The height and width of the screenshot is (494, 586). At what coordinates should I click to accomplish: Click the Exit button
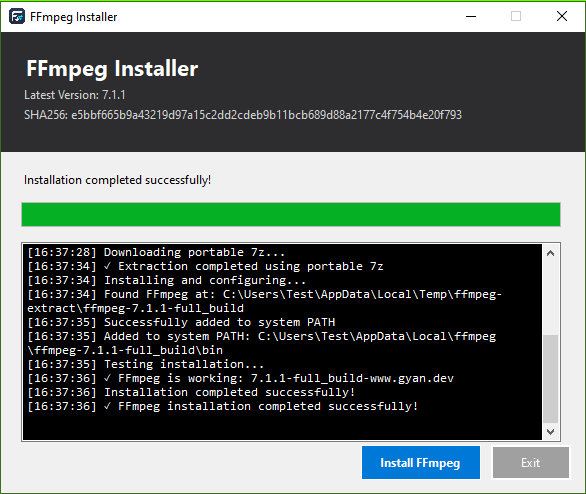click(x=531, y=462)
